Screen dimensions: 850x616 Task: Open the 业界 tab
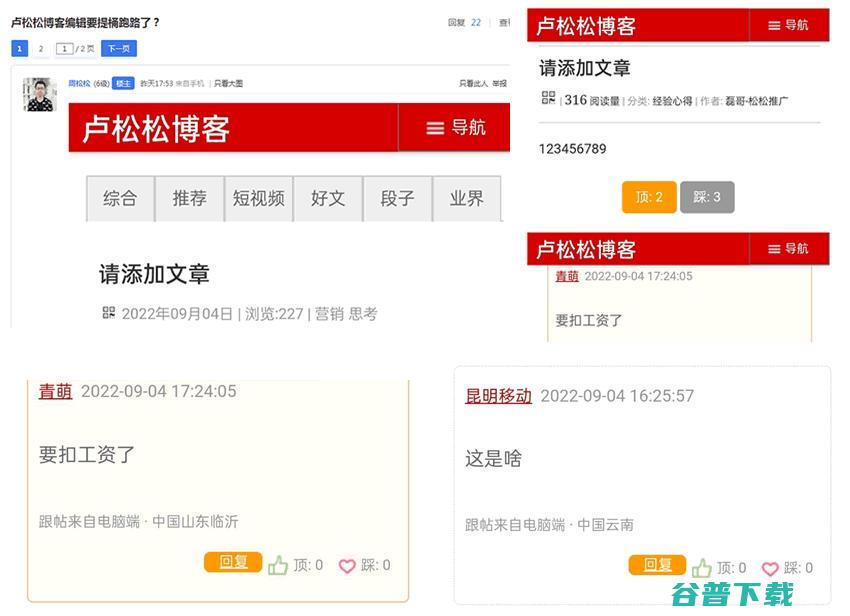[467, 198]
